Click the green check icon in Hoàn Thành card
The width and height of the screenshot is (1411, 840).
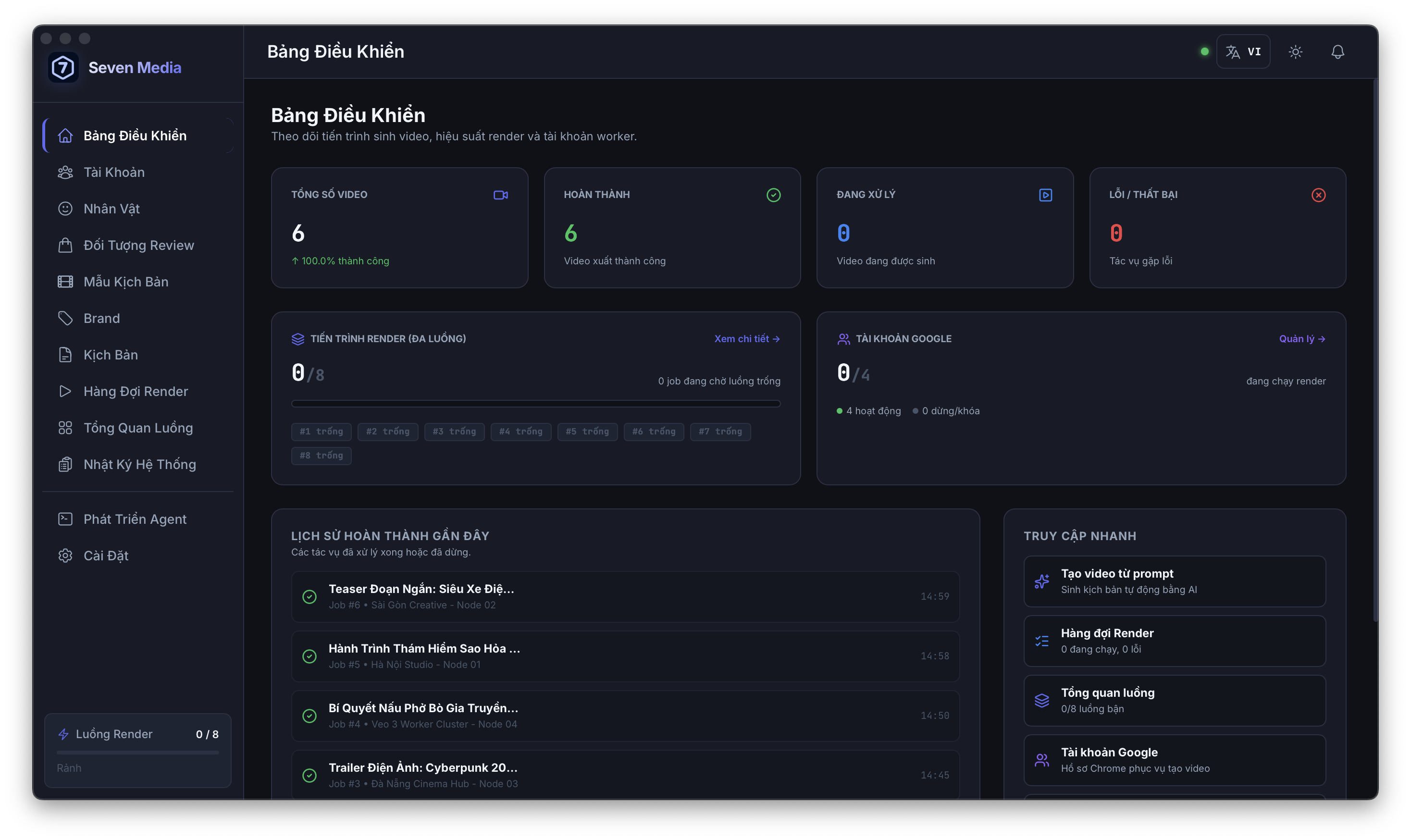point(773,195)
